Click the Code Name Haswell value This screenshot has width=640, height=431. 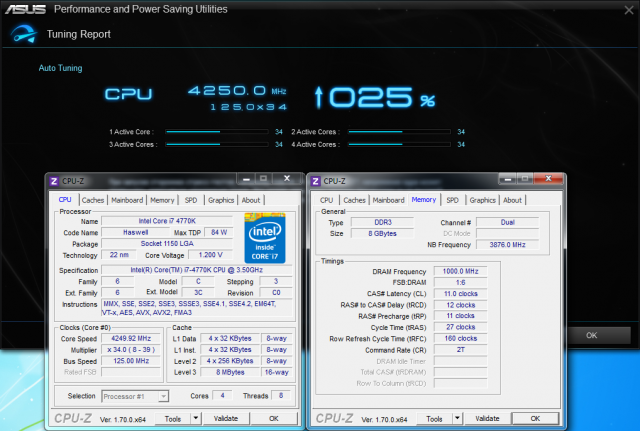click(136, 232)
